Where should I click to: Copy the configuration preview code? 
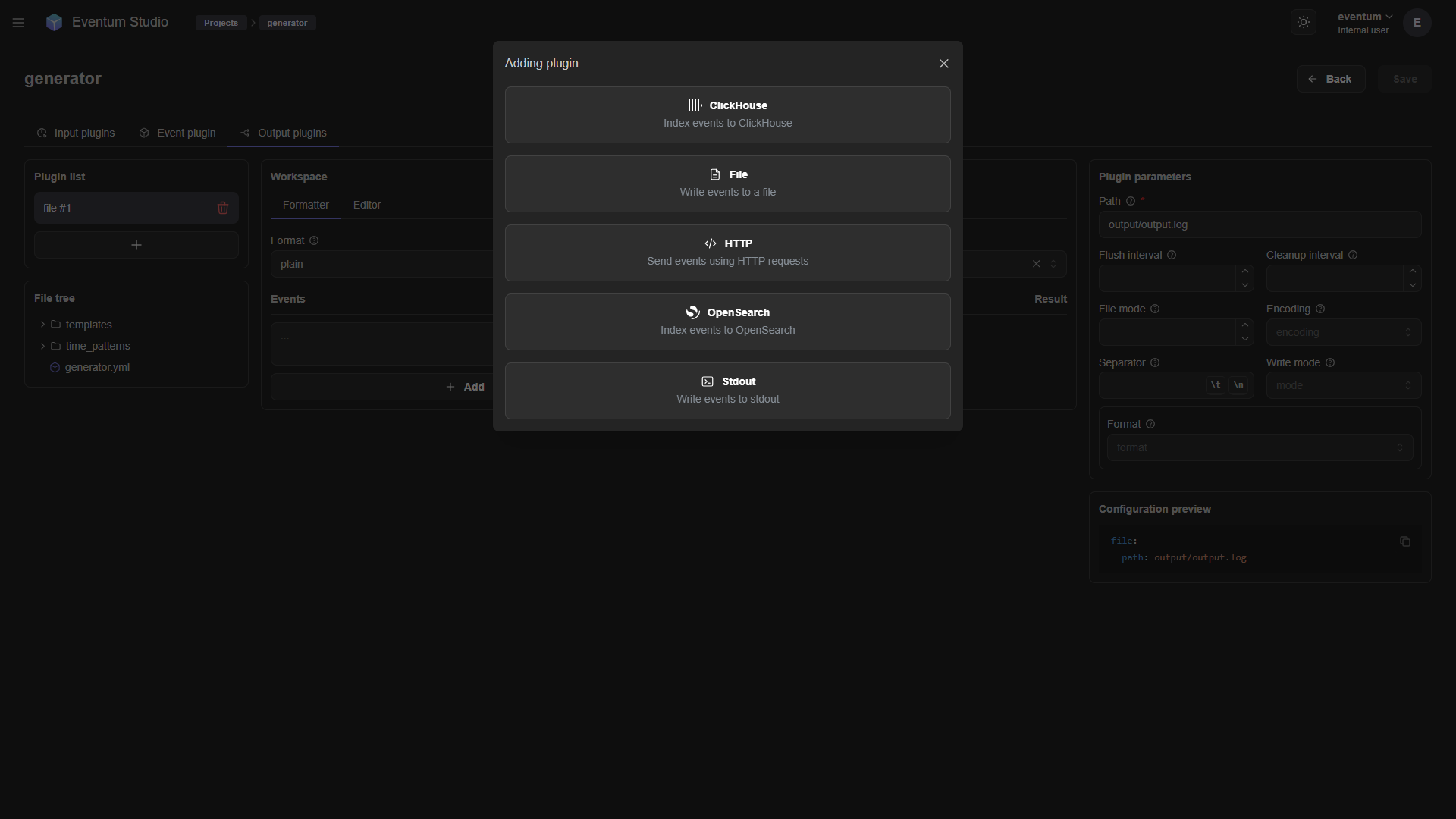click(x=1404, y=541)
